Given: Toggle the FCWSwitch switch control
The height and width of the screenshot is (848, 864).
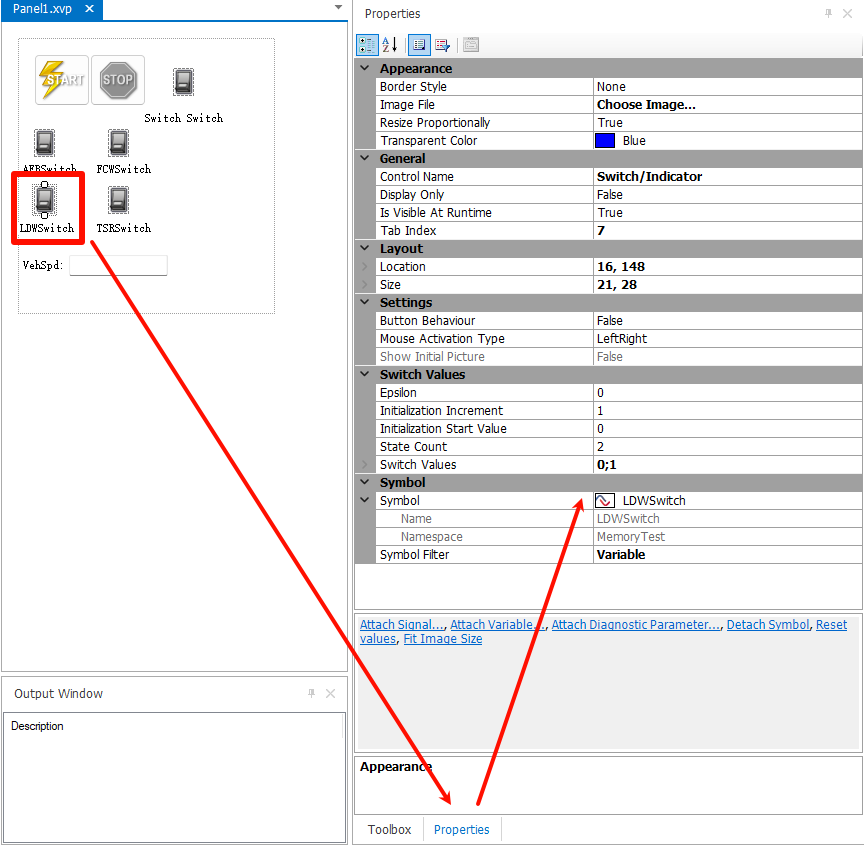Looking at the screenshot, I should pyautogui.click(x=119, y=143).
